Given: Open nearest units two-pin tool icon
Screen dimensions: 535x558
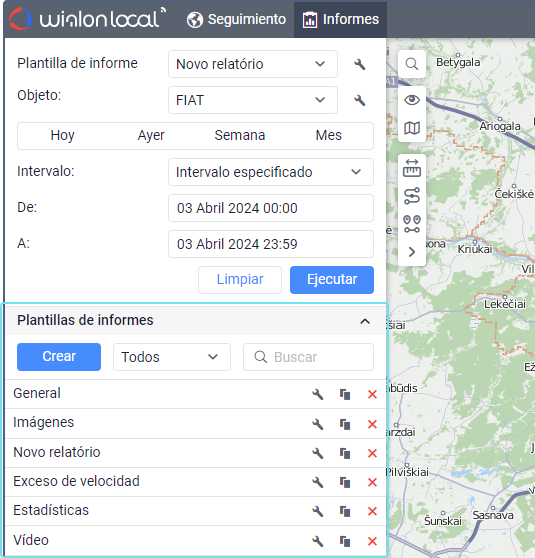Looking at the screenshot, I should click(x=412, y=224).
